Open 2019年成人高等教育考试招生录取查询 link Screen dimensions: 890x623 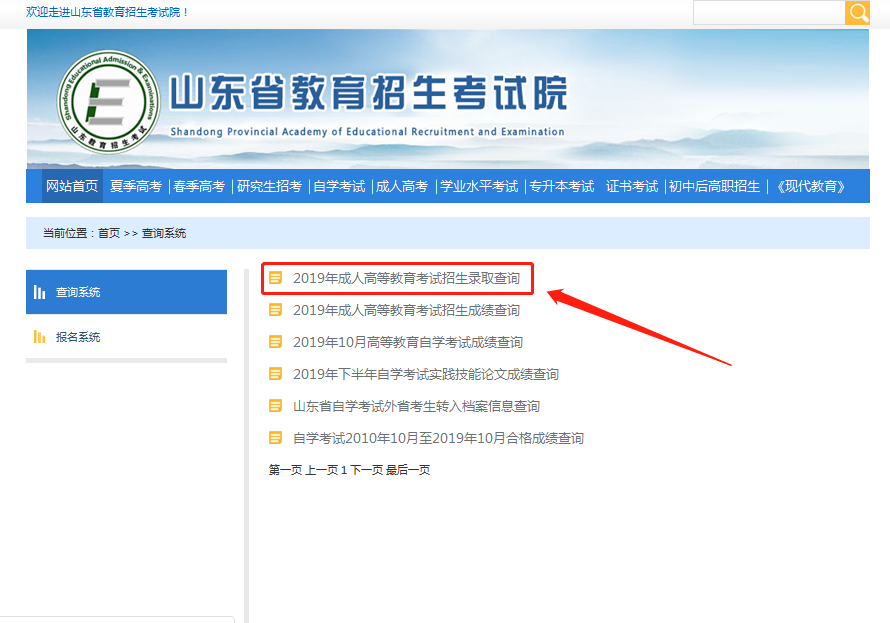tap(406, 278)
